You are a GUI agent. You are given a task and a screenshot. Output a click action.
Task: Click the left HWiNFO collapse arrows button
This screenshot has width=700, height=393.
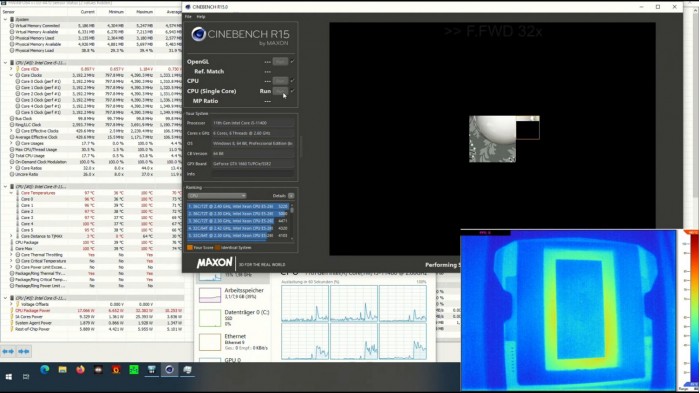pos(8,351)
